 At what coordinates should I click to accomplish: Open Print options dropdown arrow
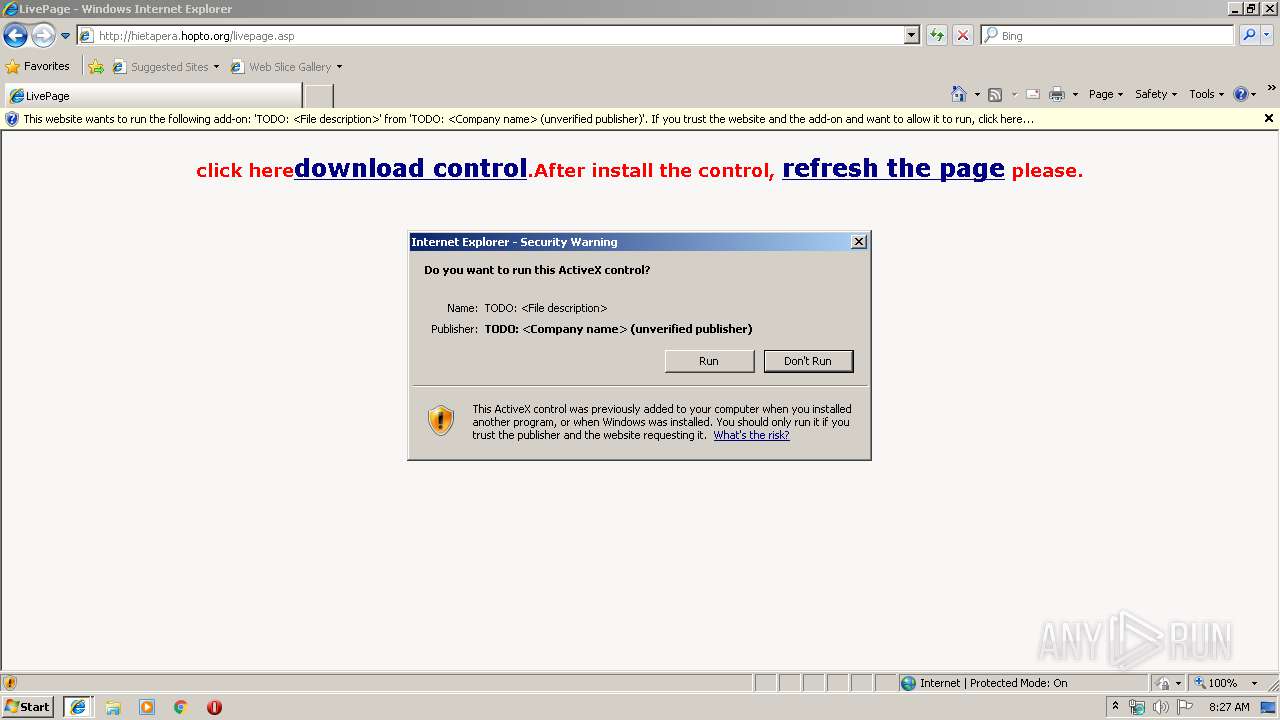tap(1075, 95)
